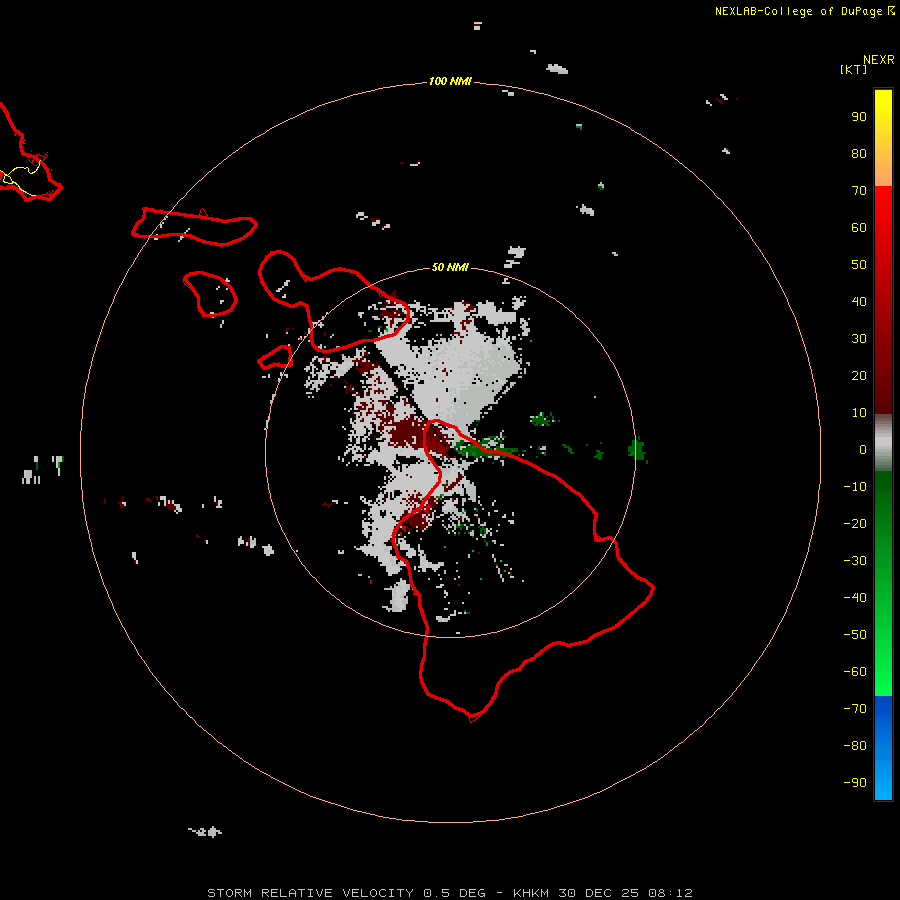
Task: Click the 80 value on velocity scale
Action: pos(859,154)
